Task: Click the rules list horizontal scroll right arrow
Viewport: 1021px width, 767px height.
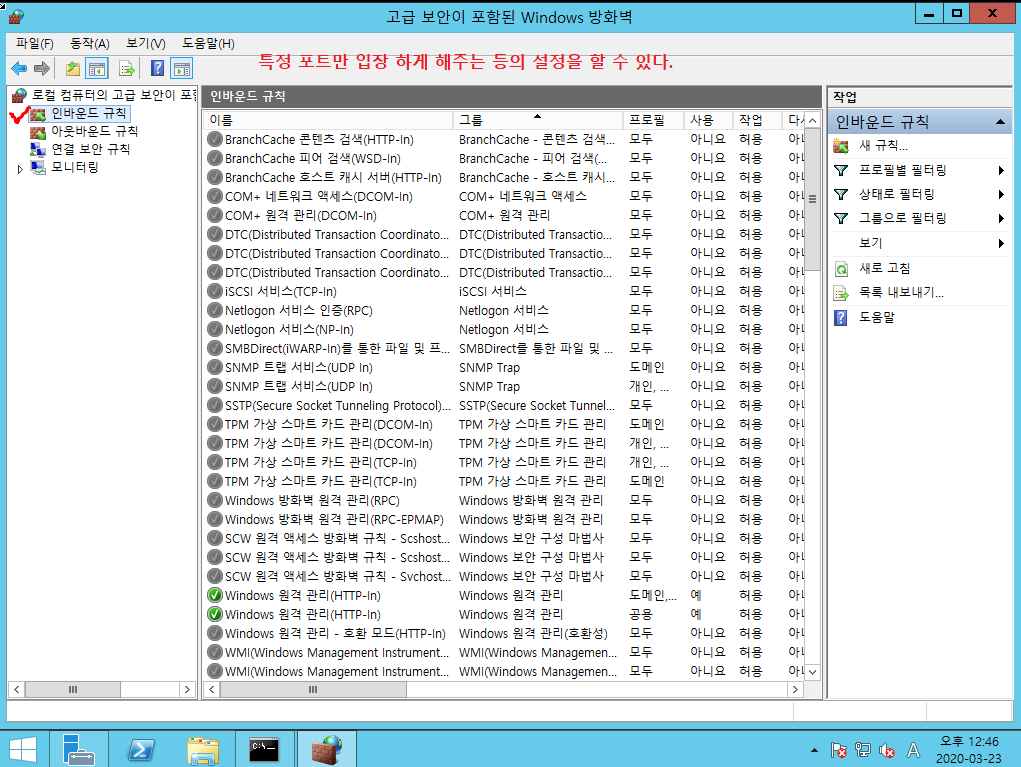Action: pyautogui.click(x=795, y=690)
